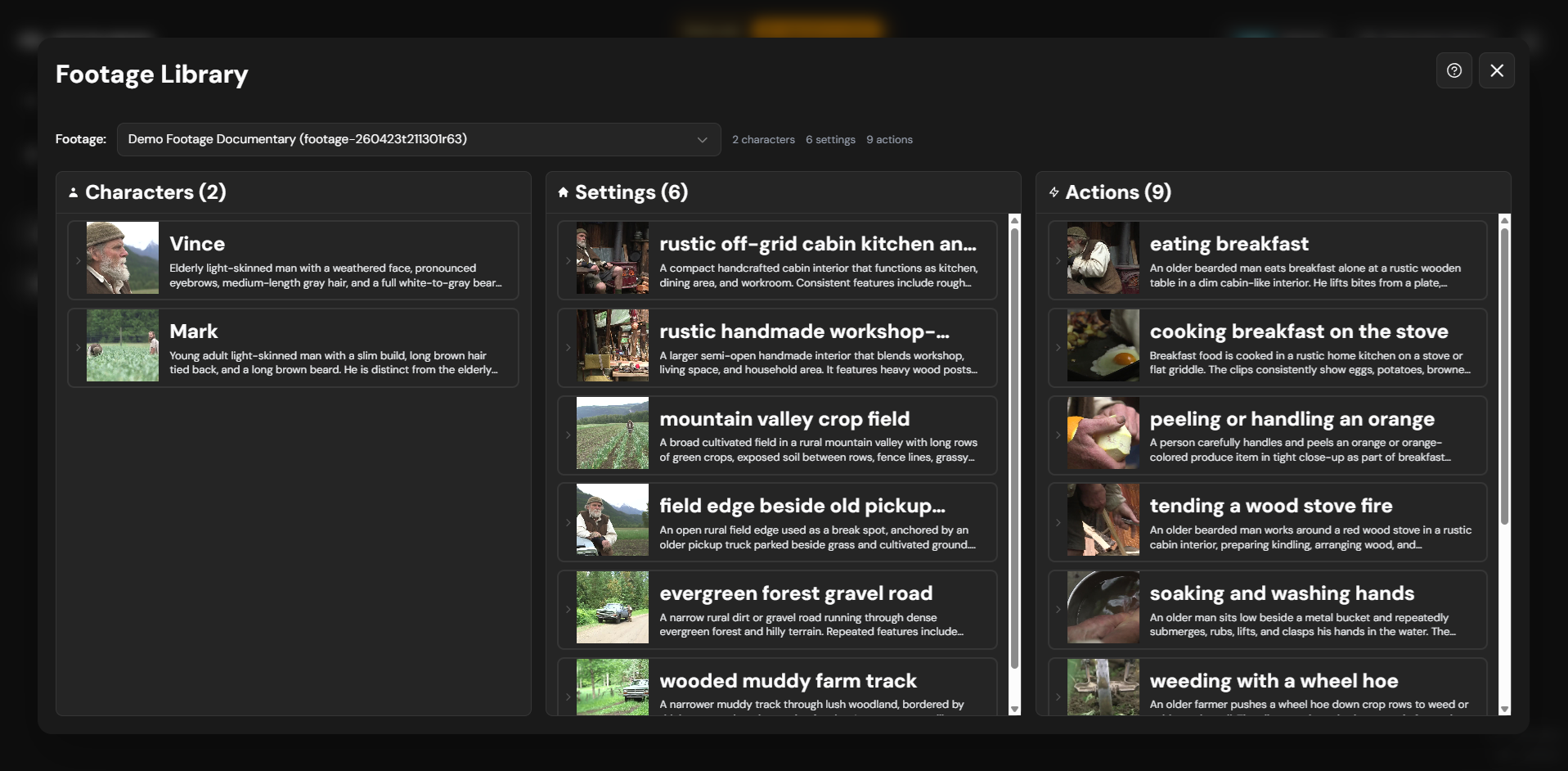Viewport: 1568px width, 771px height.
Task: Expand the Mark character row chevron
Action: pyautogui.click(x=78, y=348)
